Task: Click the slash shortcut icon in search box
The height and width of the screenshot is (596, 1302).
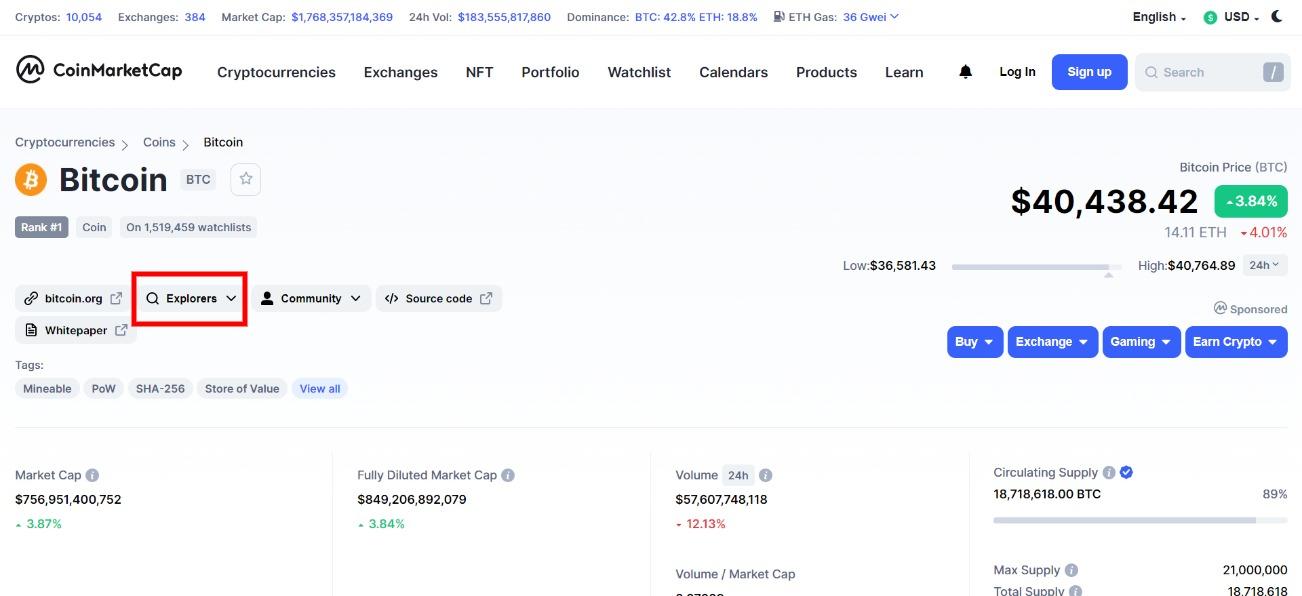Action: (1273, 72)
